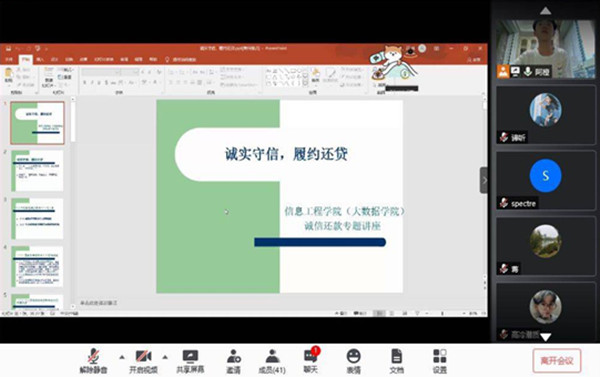Viewport: 600px width, 377px height.
Task: Expand the shapes gallery More arrow
Action: tap(305, 83)
